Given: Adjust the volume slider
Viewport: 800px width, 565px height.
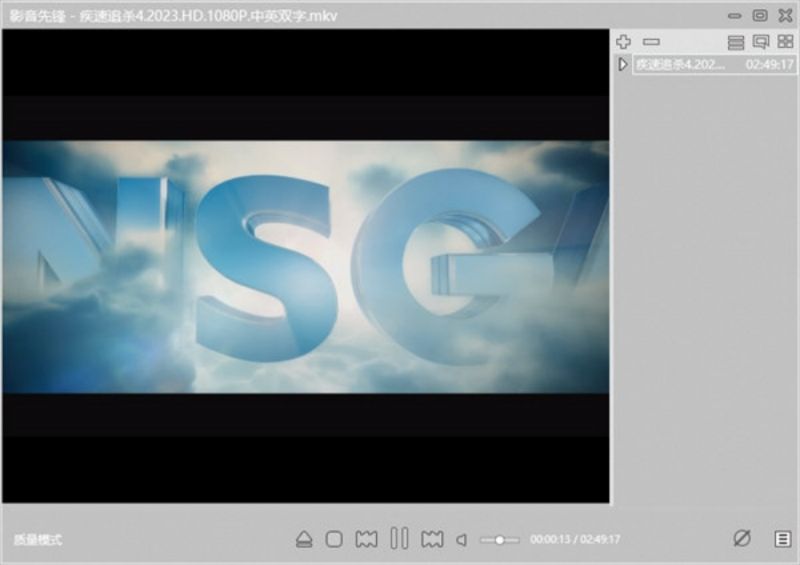Looking at the screenshot, I should click(499, 539).
